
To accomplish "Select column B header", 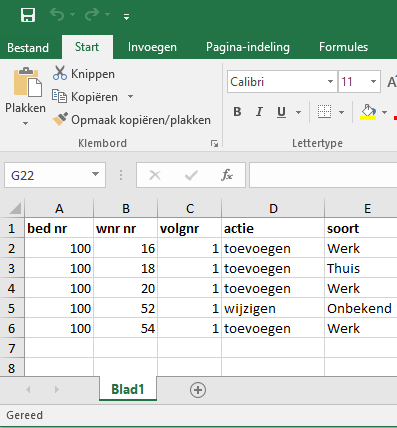I will [x=126, y=208].
